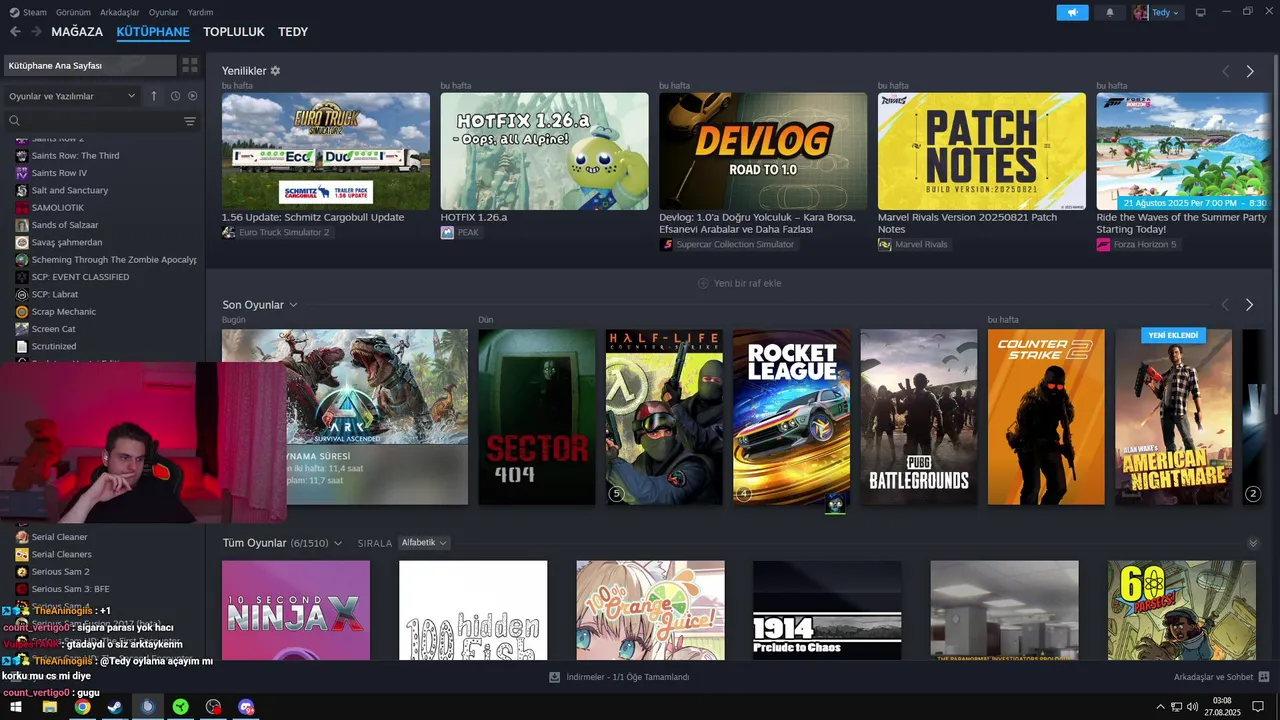This screenshot has width=1280, height=720.
Task: Click the downloads icon beside İndirmeler
Action: pos(554,677)
